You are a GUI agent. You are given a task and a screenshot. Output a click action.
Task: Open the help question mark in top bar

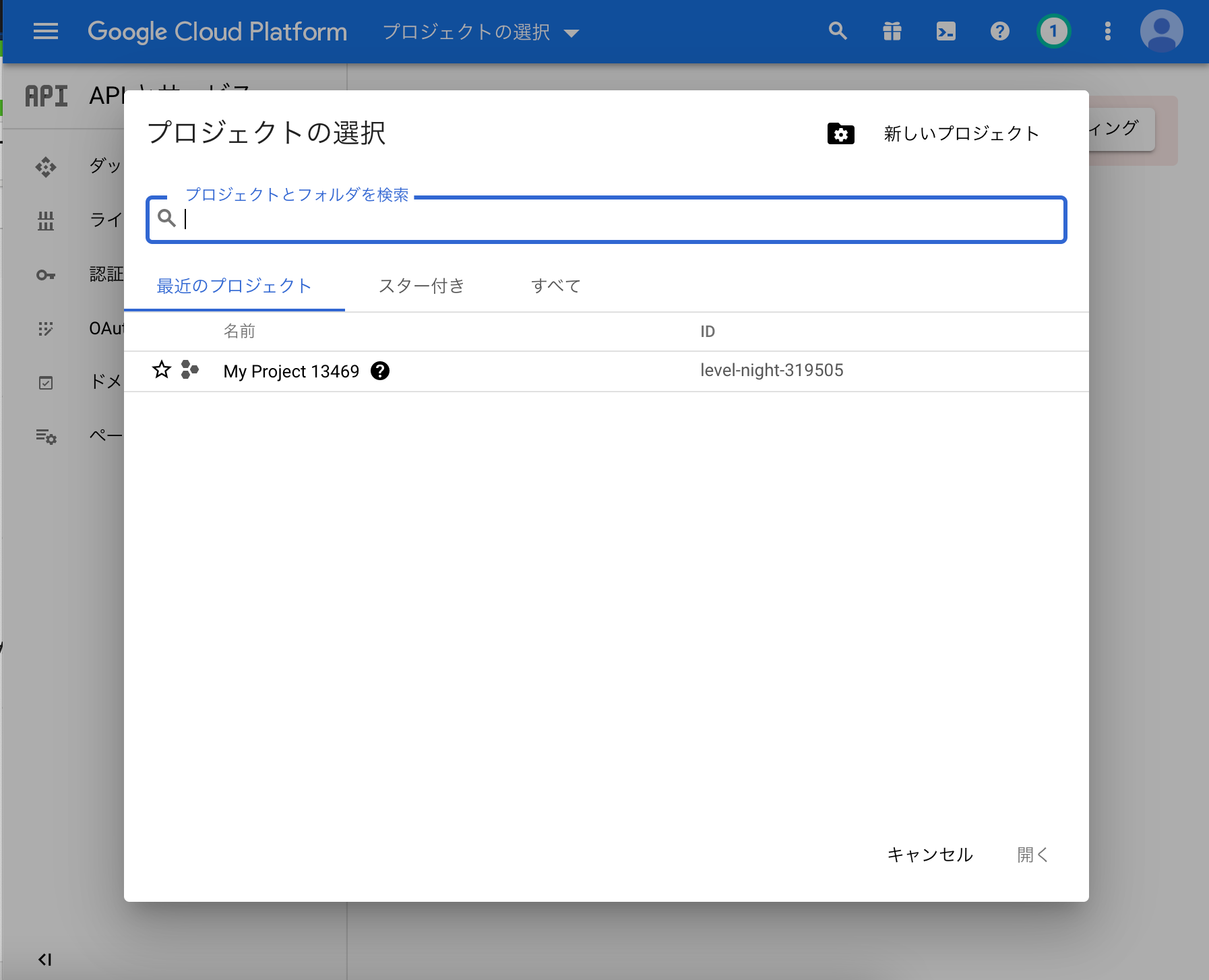999,31
